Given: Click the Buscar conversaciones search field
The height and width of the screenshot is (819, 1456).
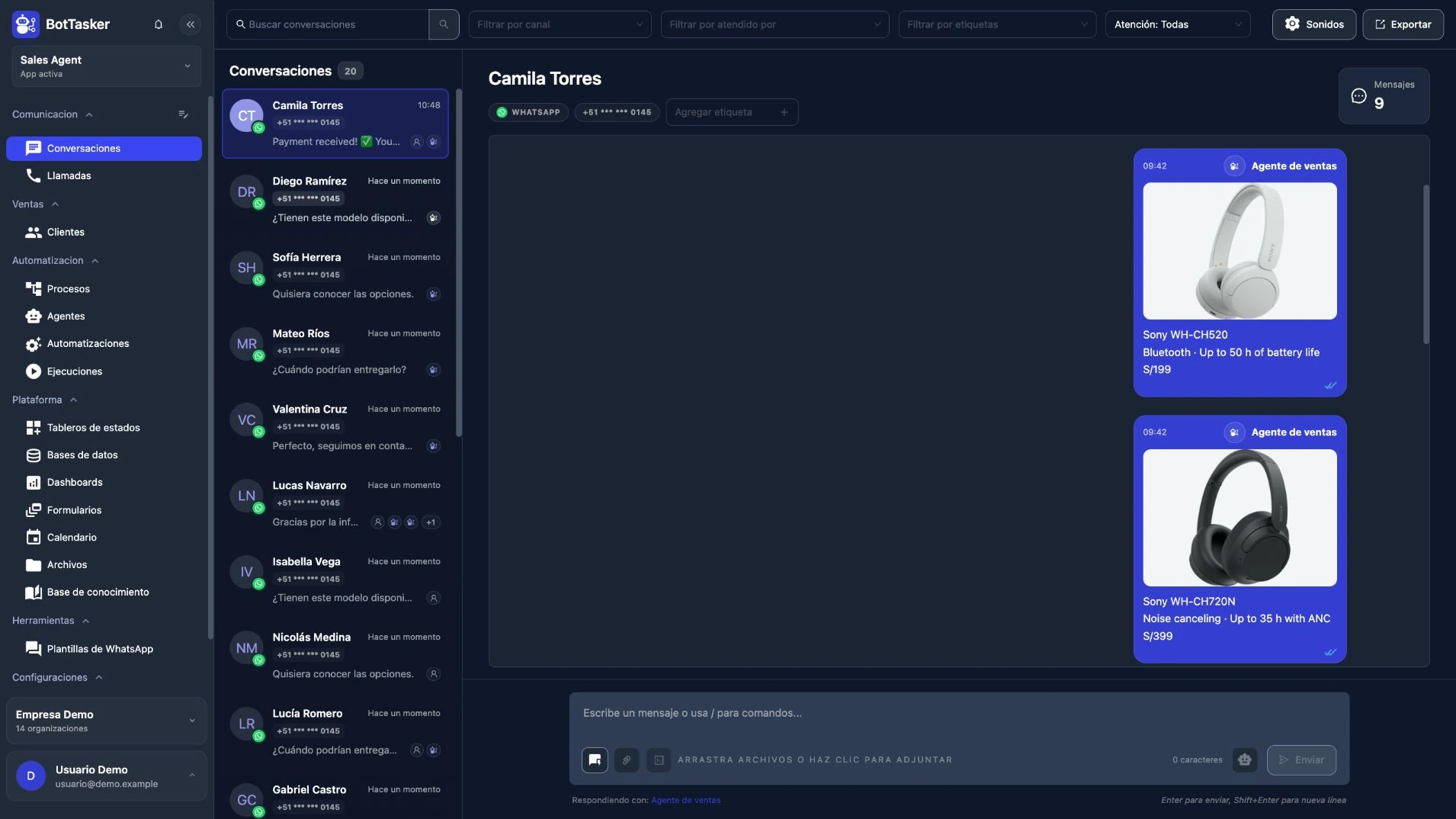Looking at the screenshot, I should point(328,24).
